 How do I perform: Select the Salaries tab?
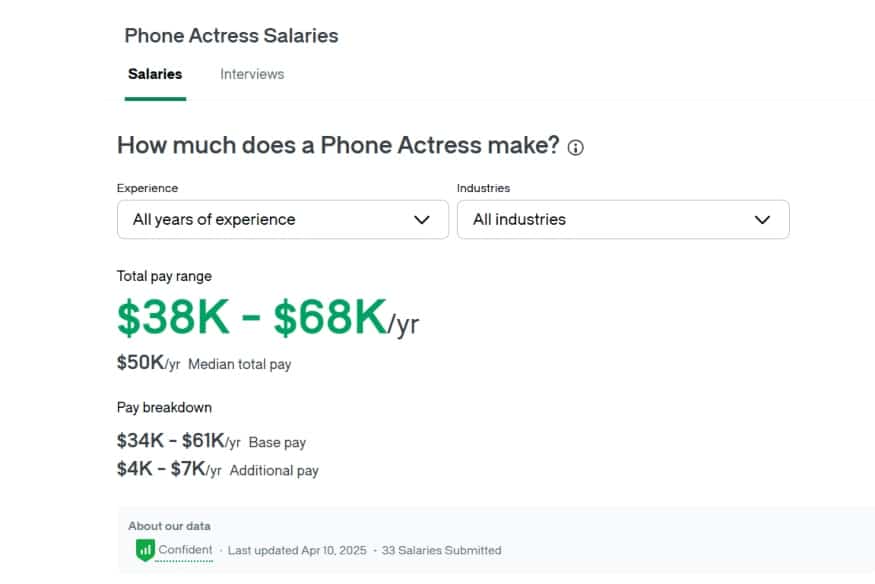155,74
